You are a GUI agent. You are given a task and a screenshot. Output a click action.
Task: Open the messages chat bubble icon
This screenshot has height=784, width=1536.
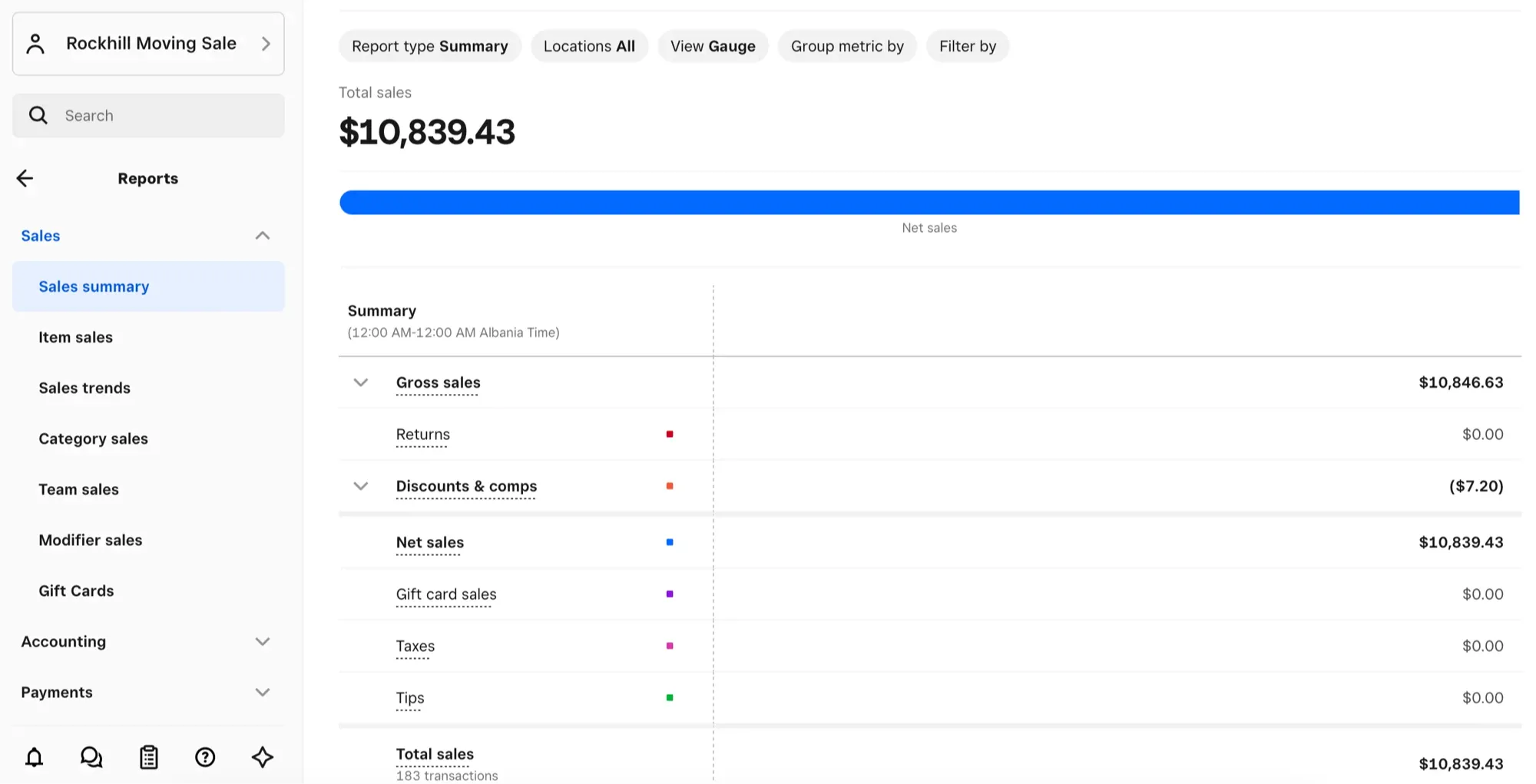coord(91,757)
